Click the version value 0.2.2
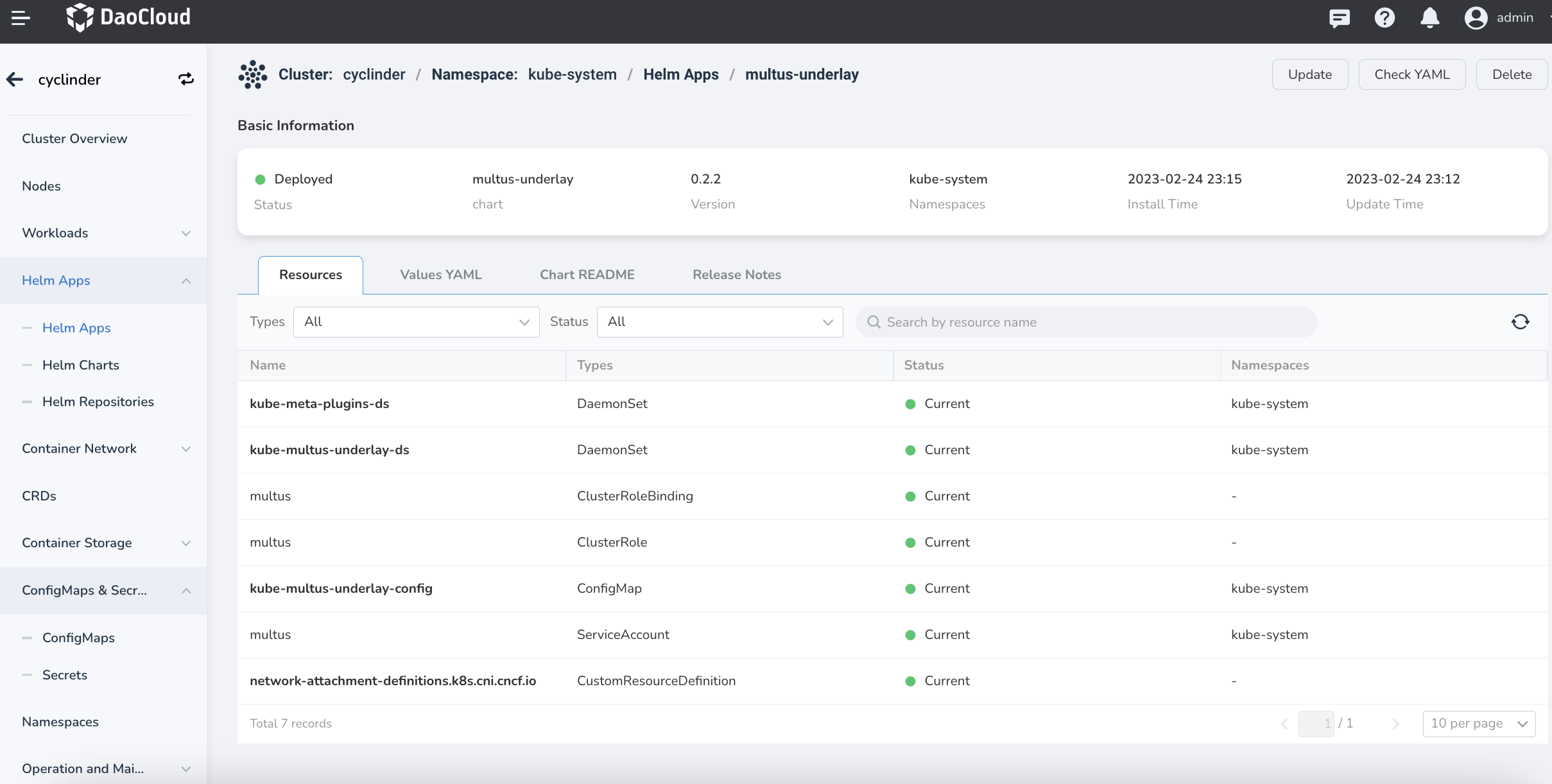The width and height of the screenshot is (1552, 784). (x=705, y=179)
